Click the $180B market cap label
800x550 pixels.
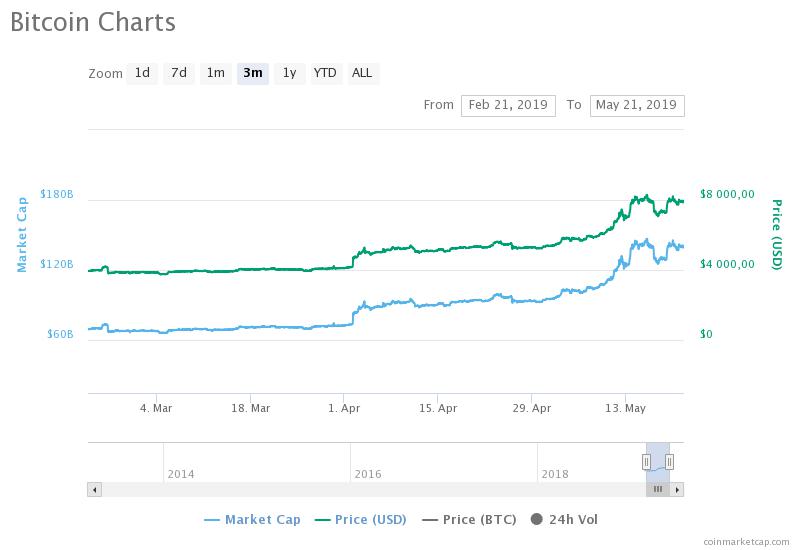[x=57, y=194]
